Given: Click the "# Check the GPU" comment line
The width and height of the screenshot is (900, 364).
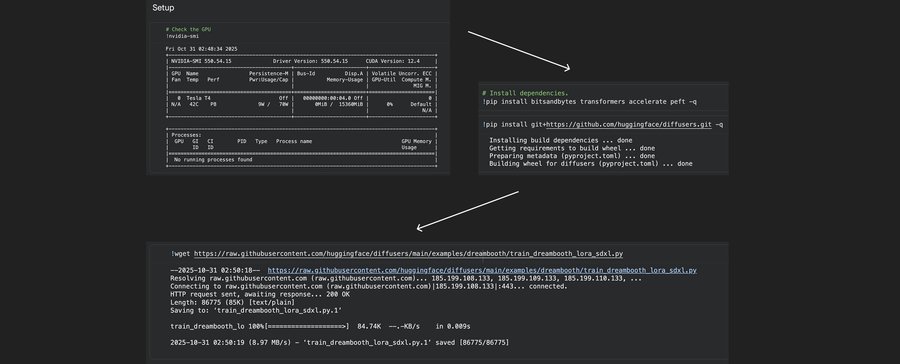Looking at the screenshot, I should tap(188, 29).
